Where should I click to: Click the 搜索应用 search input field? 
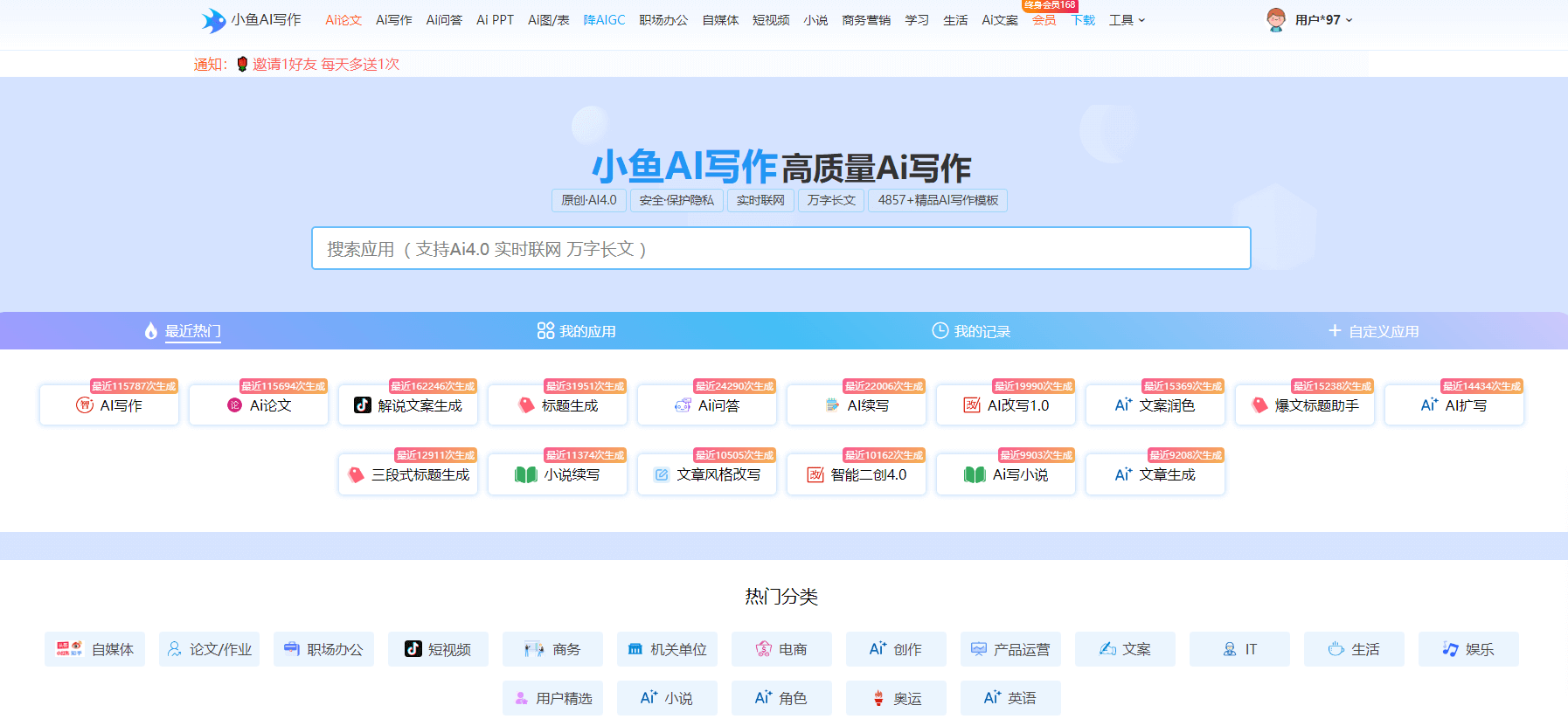tap(781, 249)
